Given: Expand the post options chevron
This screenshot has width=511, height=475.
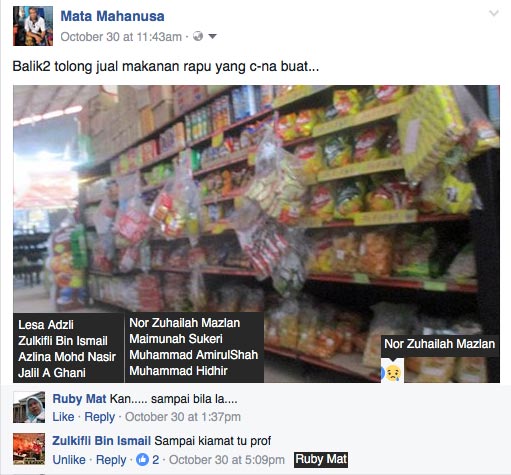Looking at the screenshot, I should coord(494,13).
